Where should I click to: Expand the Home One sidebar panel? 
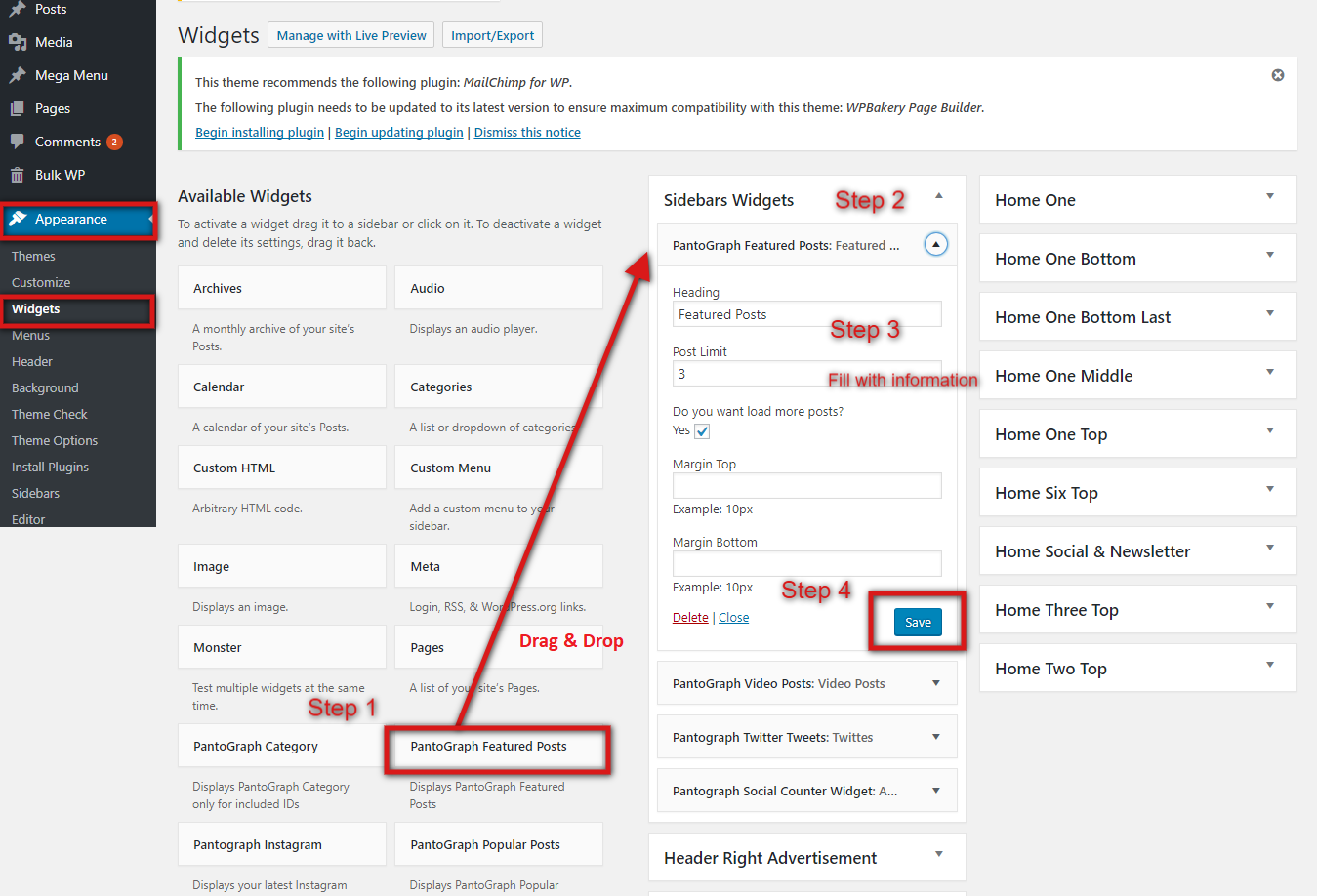(x=1270, y=197)
